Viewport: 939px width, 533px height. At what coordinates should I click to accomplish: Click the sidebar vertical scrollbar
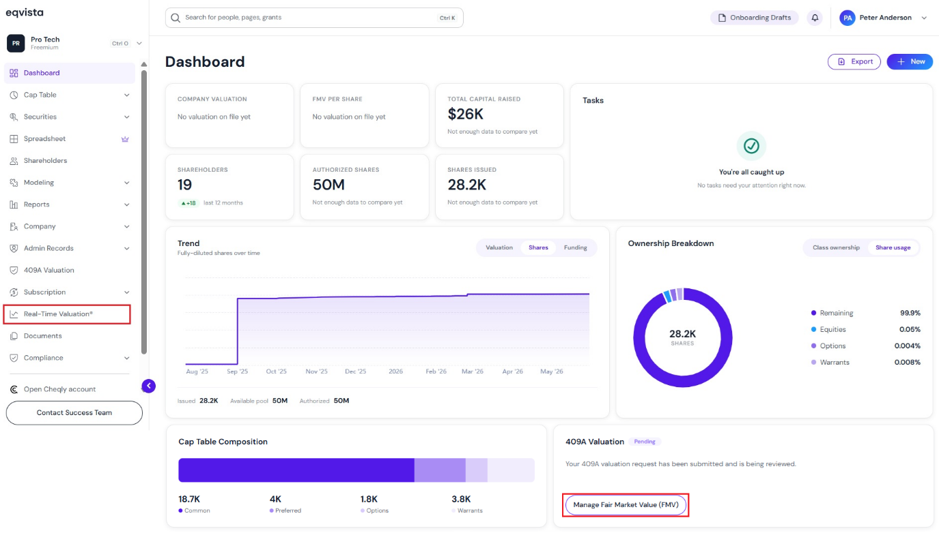[144, 212]
